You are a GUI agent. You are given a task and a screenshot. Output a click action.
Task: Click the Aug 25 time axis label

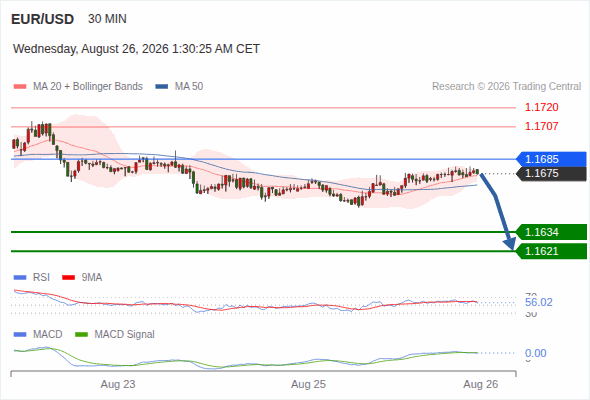pos(308,384)
